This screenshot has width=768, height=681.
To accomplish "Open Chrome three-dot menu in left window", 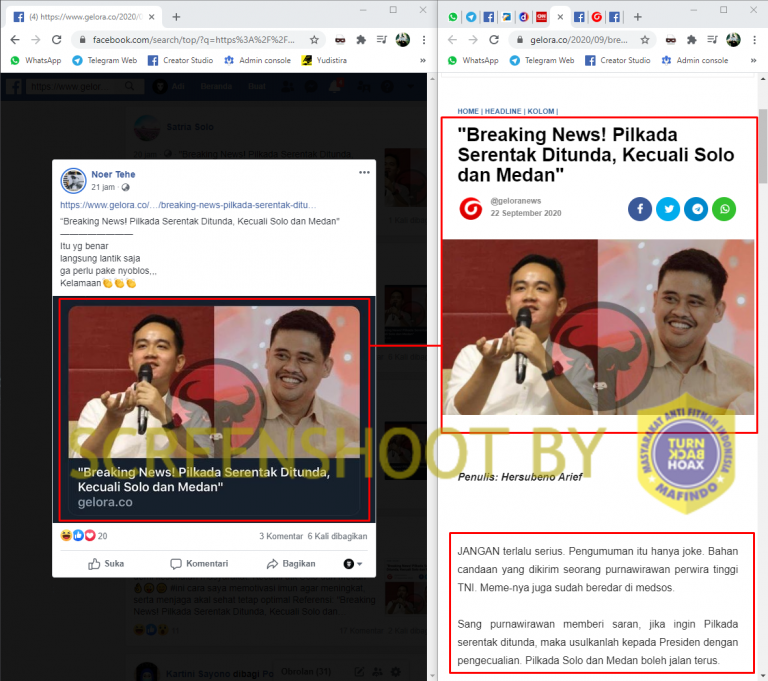I will point(424,40).
